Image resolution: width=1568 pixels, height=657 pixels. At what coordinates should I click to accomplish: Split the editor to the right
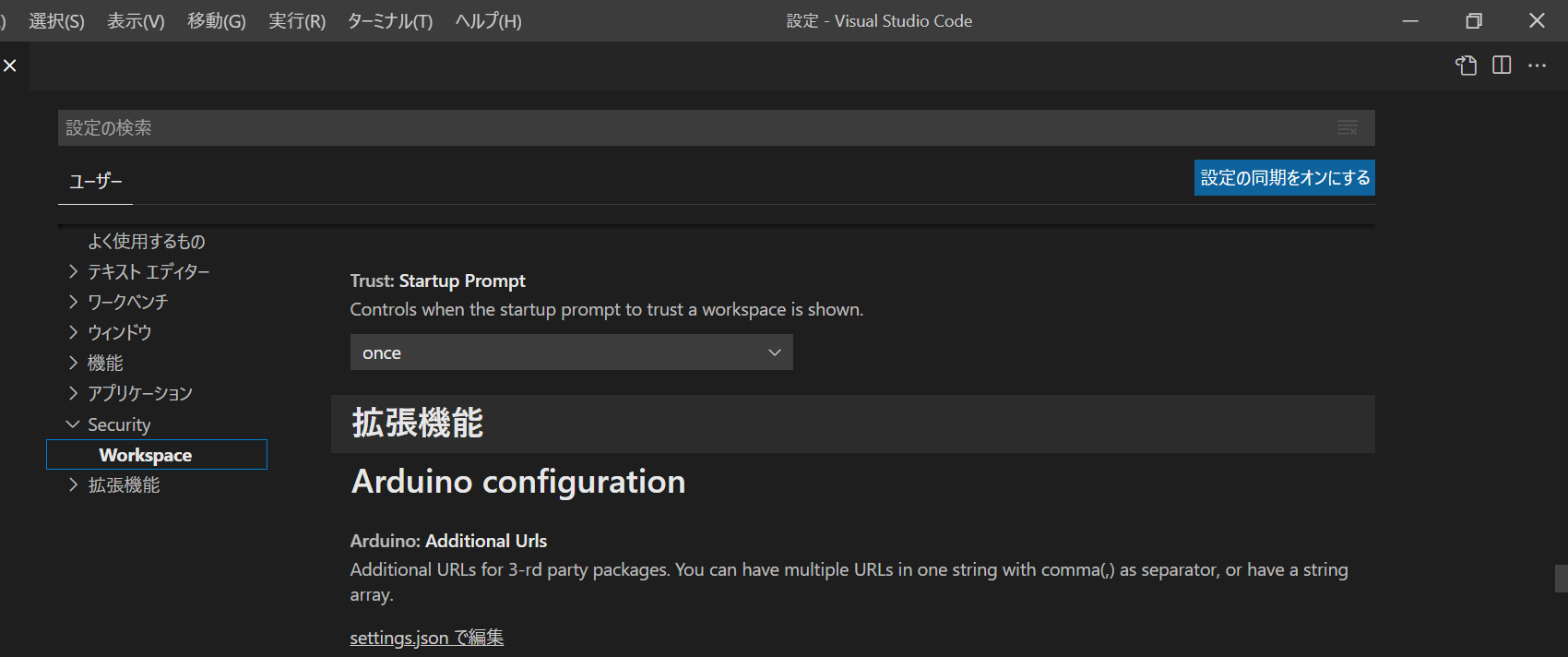pyautogui.click(x=1502, y=66)
